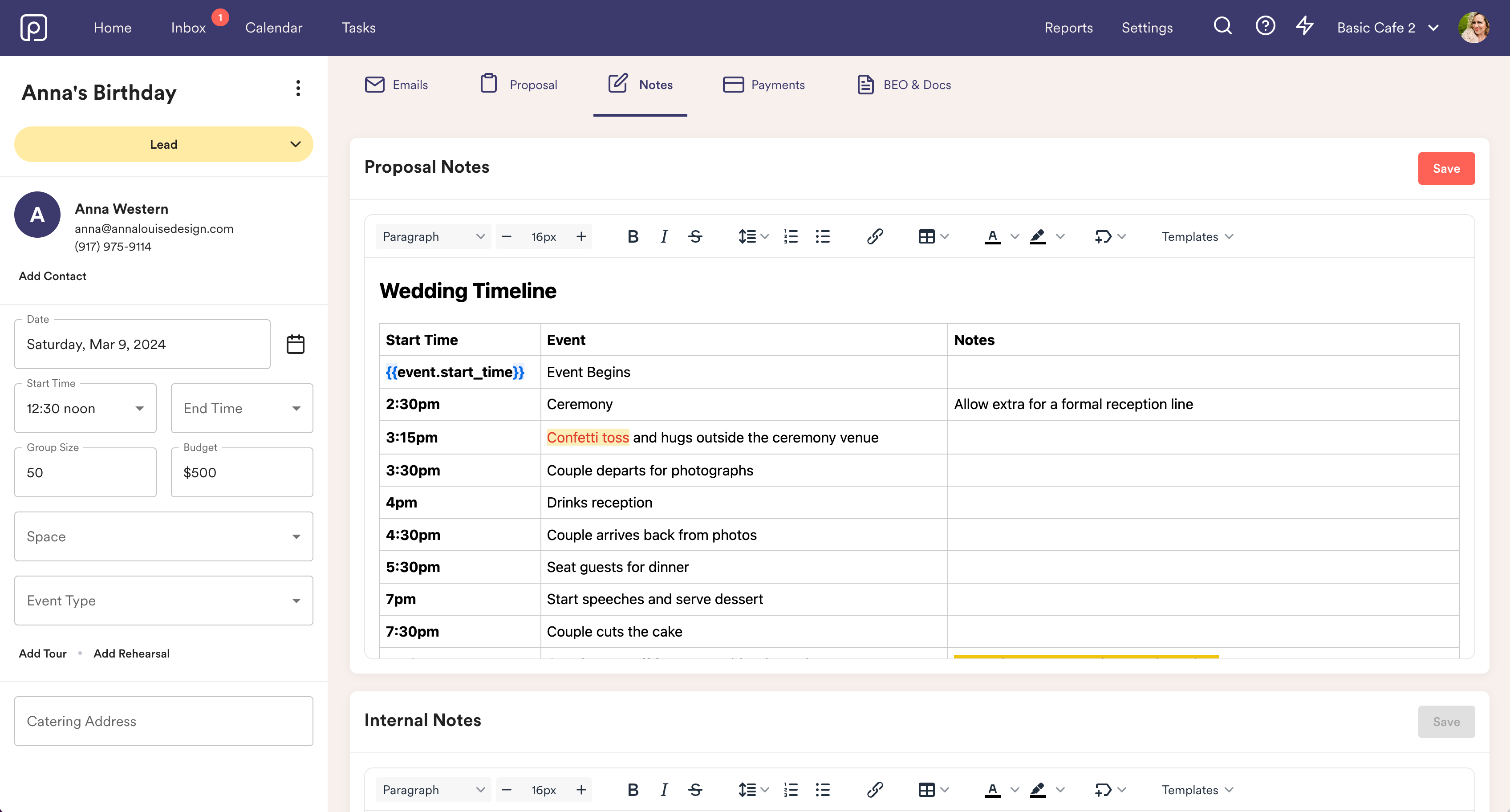1510x812 pixels.
Task: Click the Perfect Venue logo icon
Action: [33, 28]
